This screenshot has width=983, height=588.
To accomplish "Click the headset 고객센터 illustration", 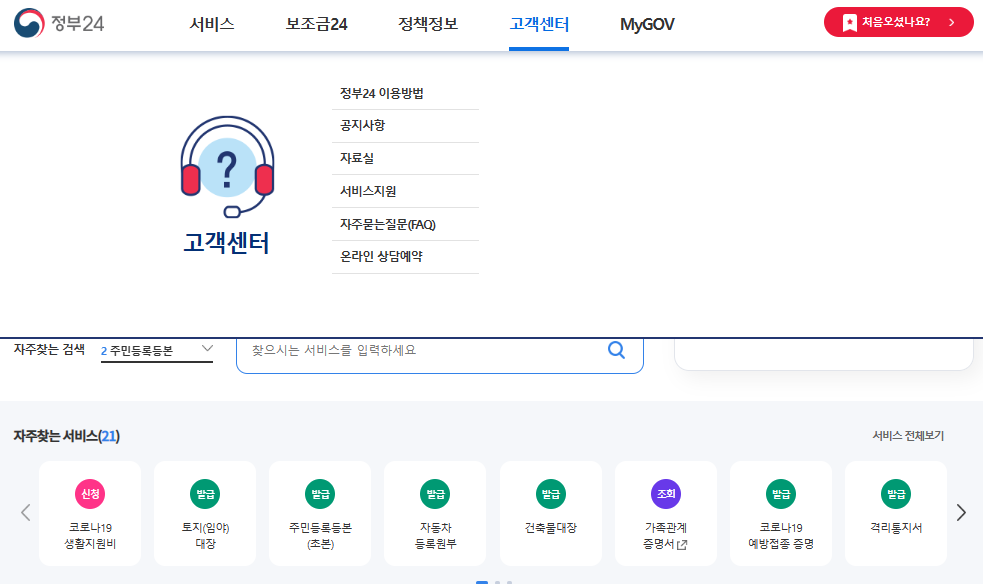I will pyautogui.click(x=227, y=167).
